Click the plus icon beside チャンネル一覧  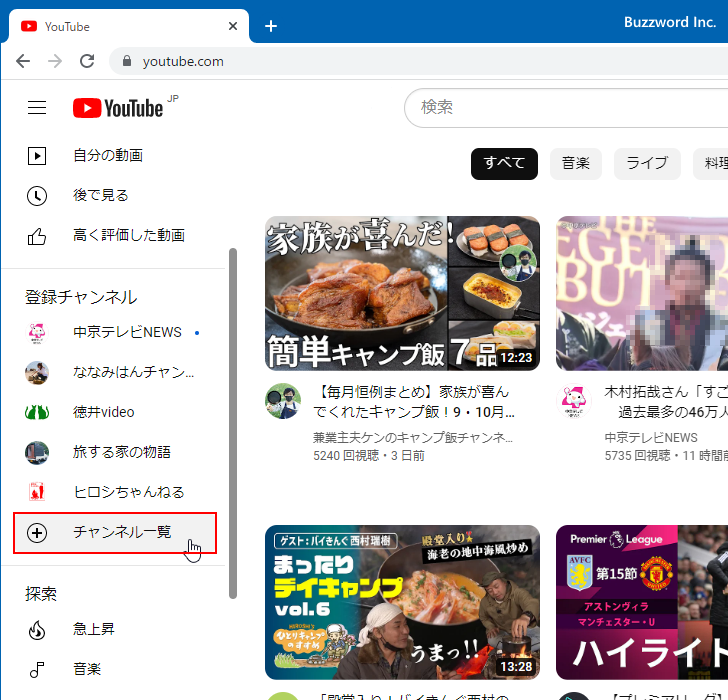[x=37, y=532]
